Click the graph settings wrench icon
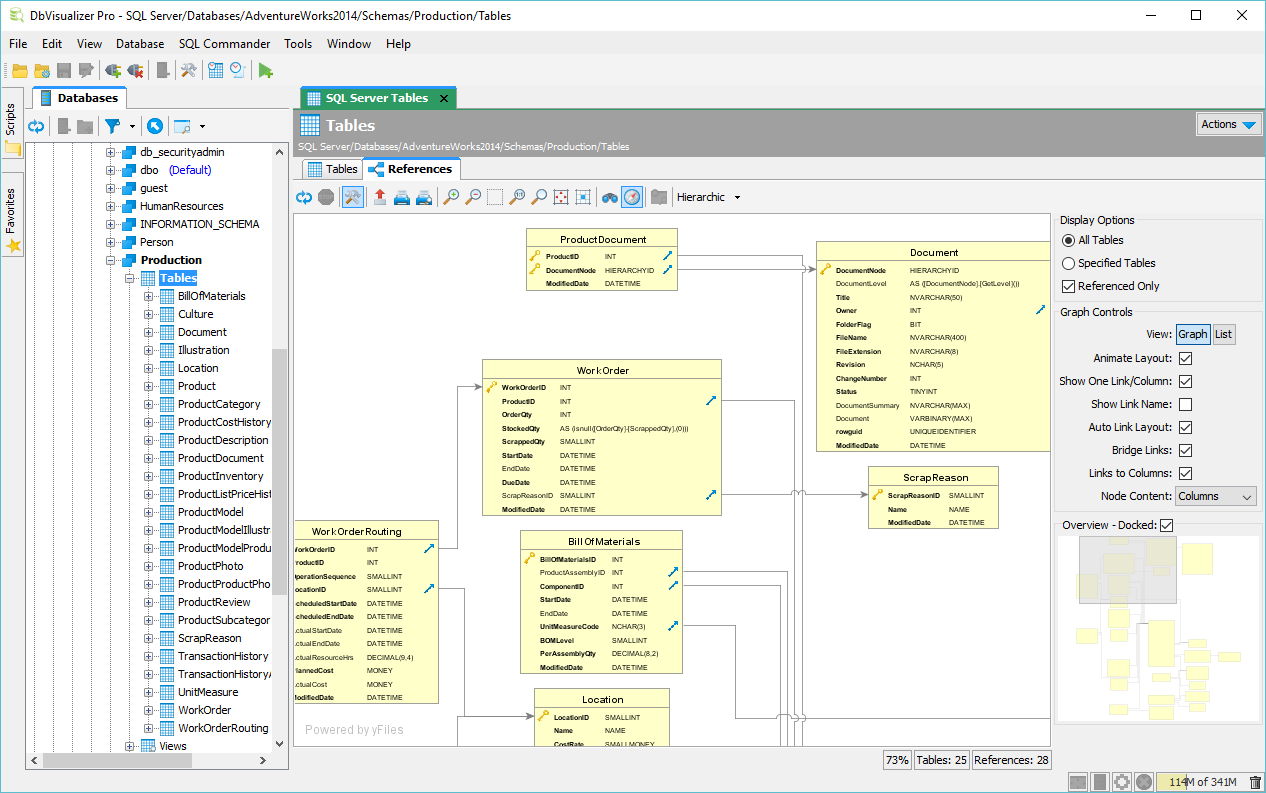The height and width of the screenshot is (793, 1266). (x=352, y=196)
